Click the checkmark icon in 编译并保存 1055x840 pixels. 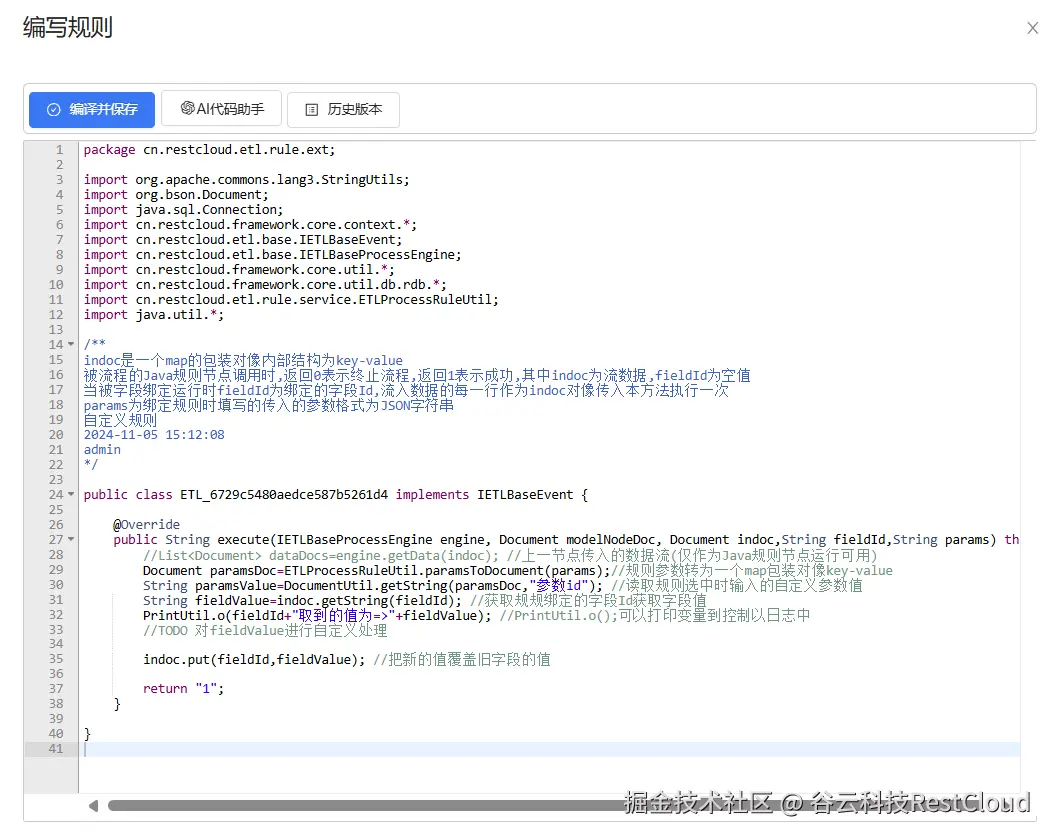(54, 110)
